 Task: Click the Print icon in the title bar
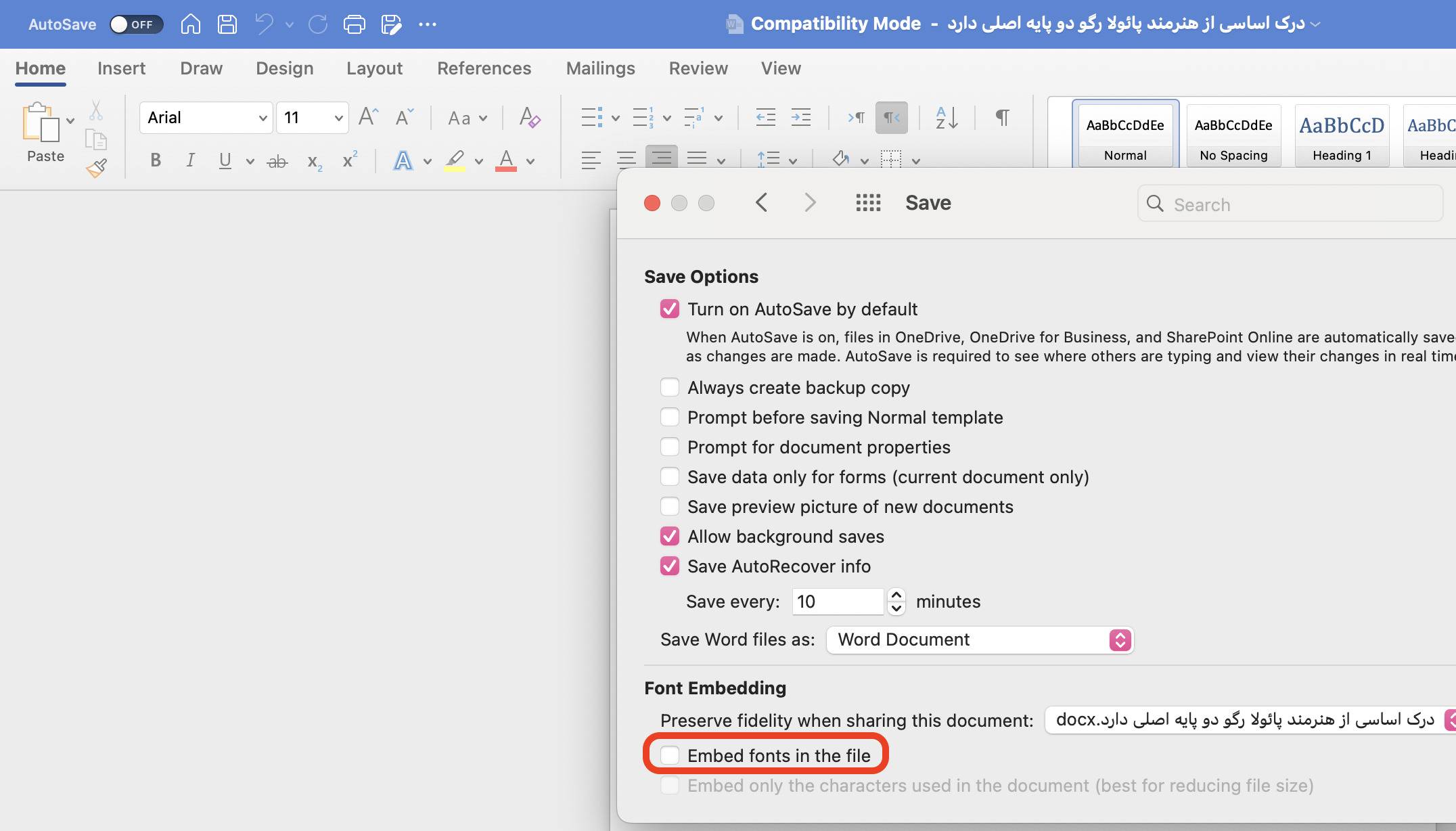[x=354, y=24]
